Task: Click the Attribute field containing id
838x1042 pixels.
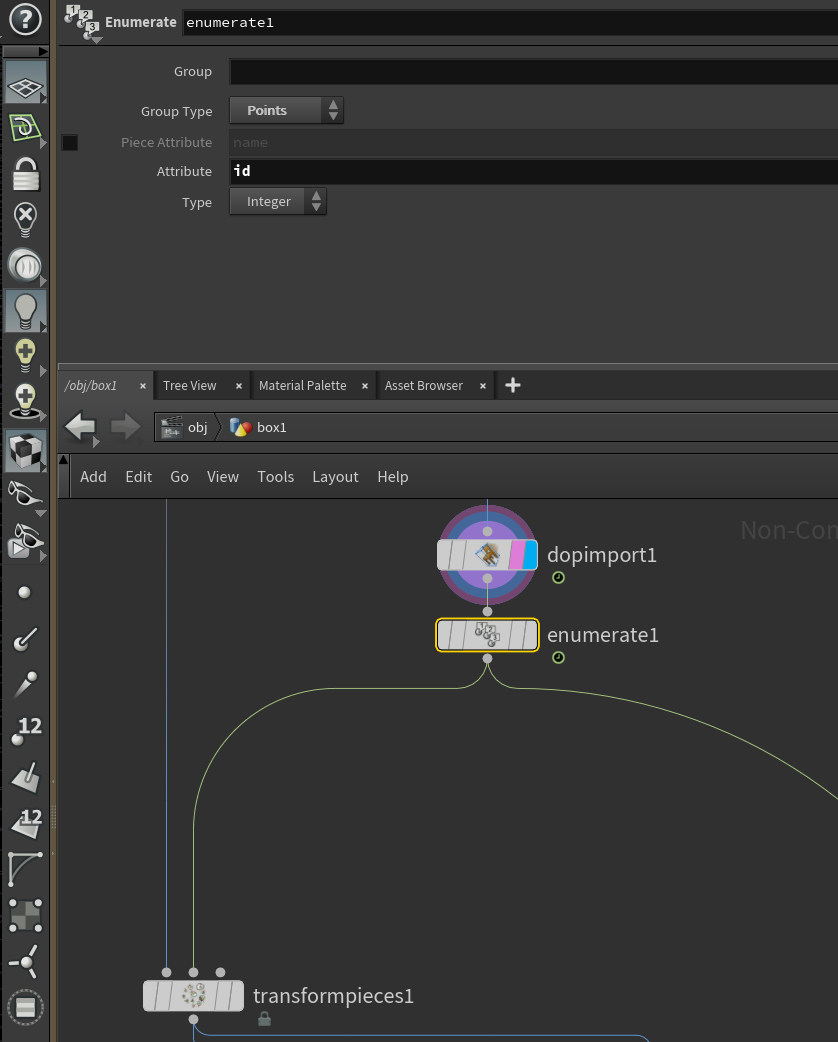Action: [x=534, y=171]
